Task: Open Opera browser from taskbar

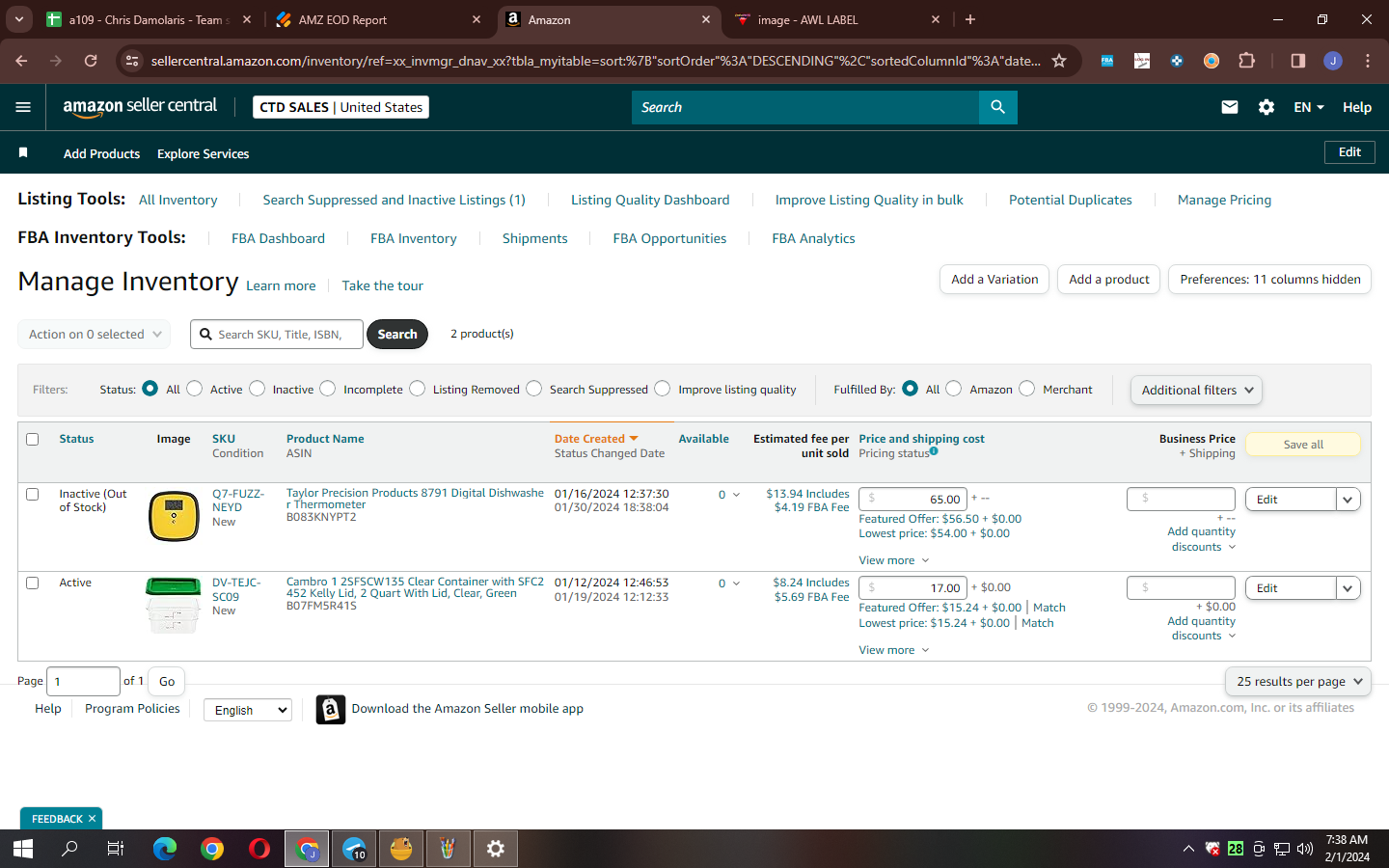Action: coord(259,849)
